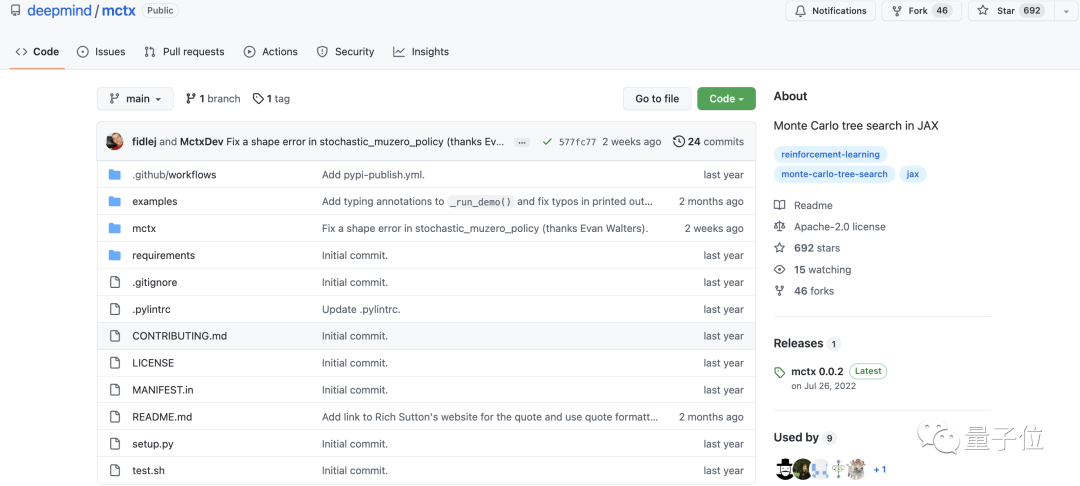Screen dimensions: 1080x486
Task: Click the folder icon for requirements
Action: click(114, 255)
